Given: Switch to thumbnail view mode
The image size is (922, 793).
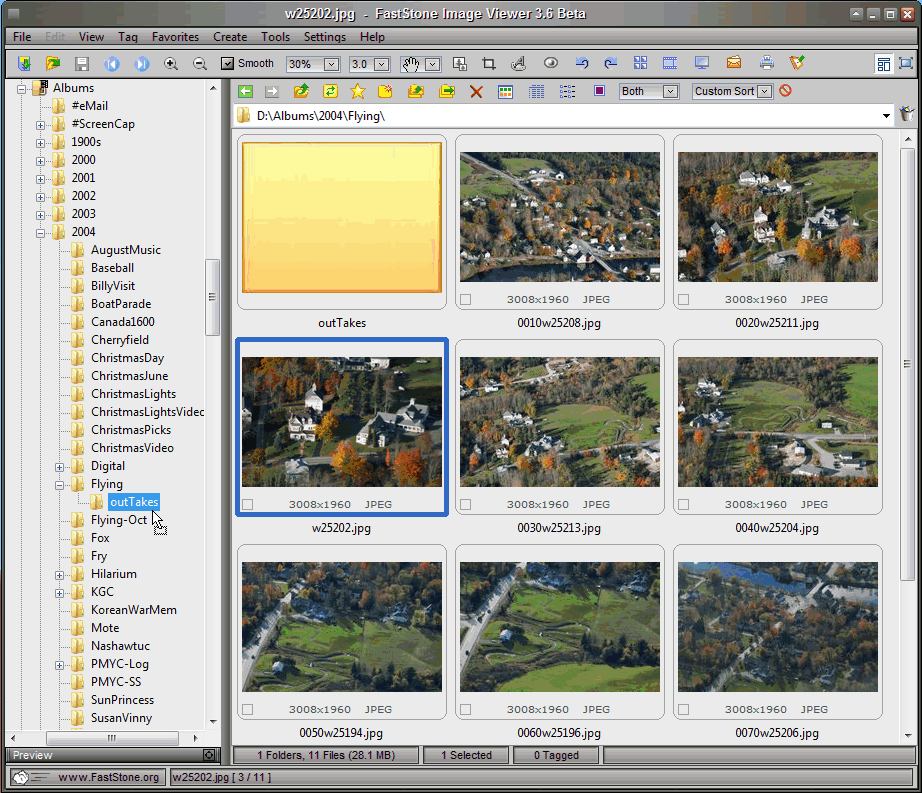Looking at the screenshot, I should [505, 92].
